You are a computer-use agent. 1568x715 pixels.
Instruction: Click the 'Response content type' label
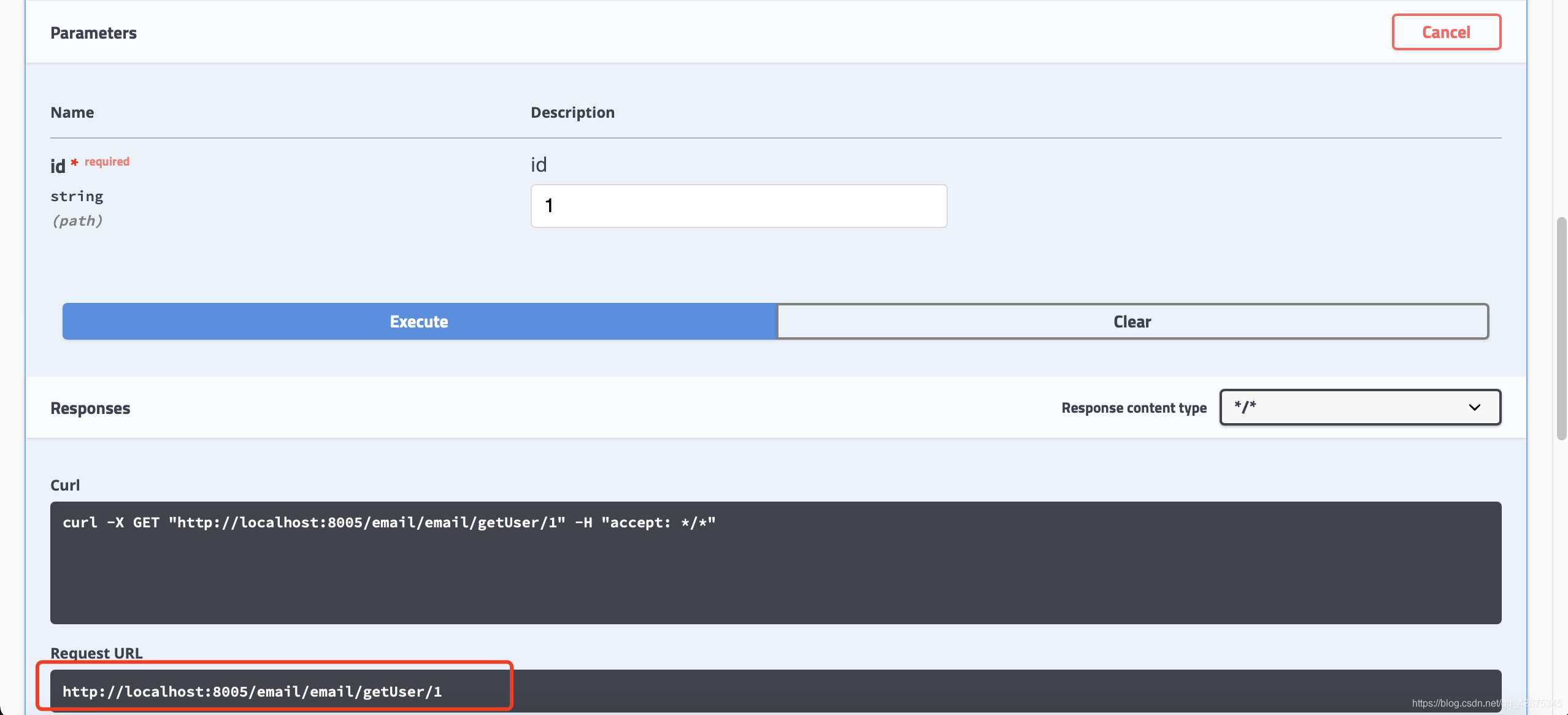(1134, 408)
